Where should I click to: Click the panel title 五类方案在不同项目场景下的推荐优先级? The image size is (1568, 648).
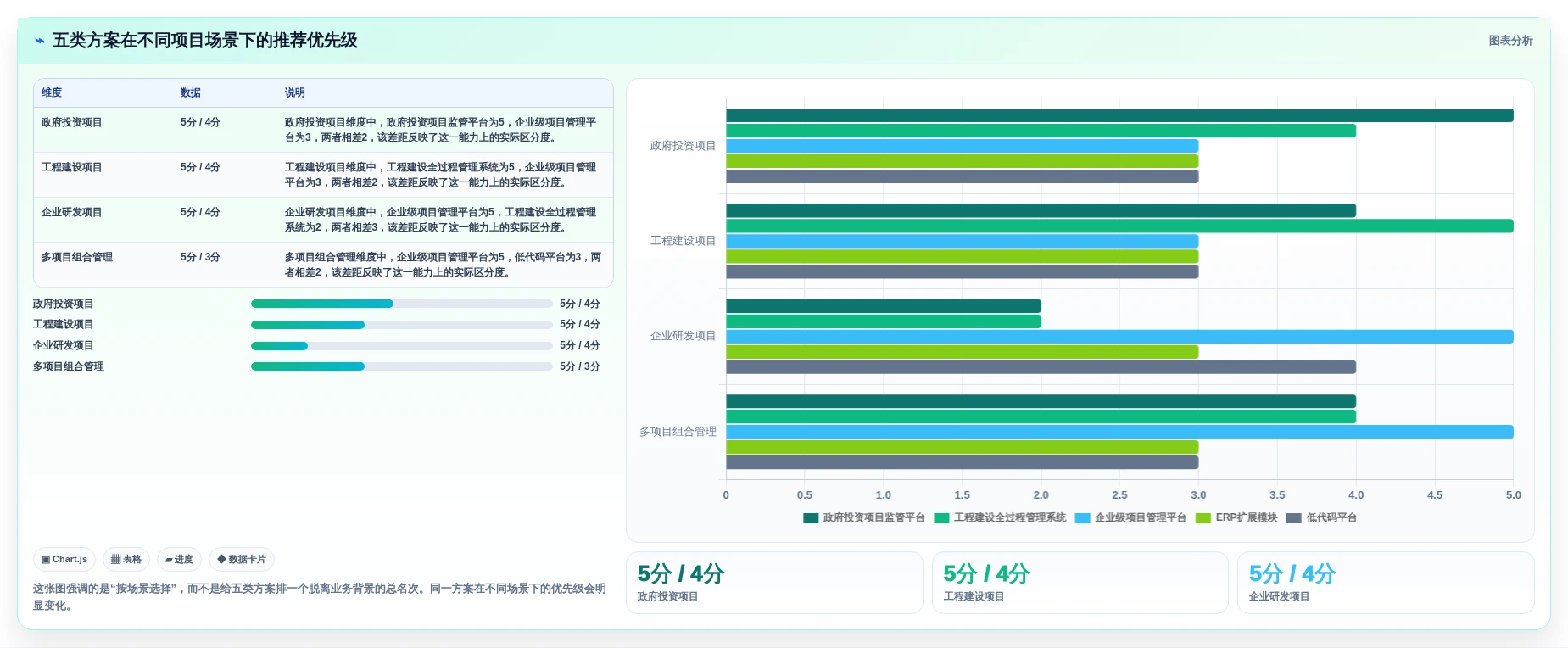tap(205, 41)
